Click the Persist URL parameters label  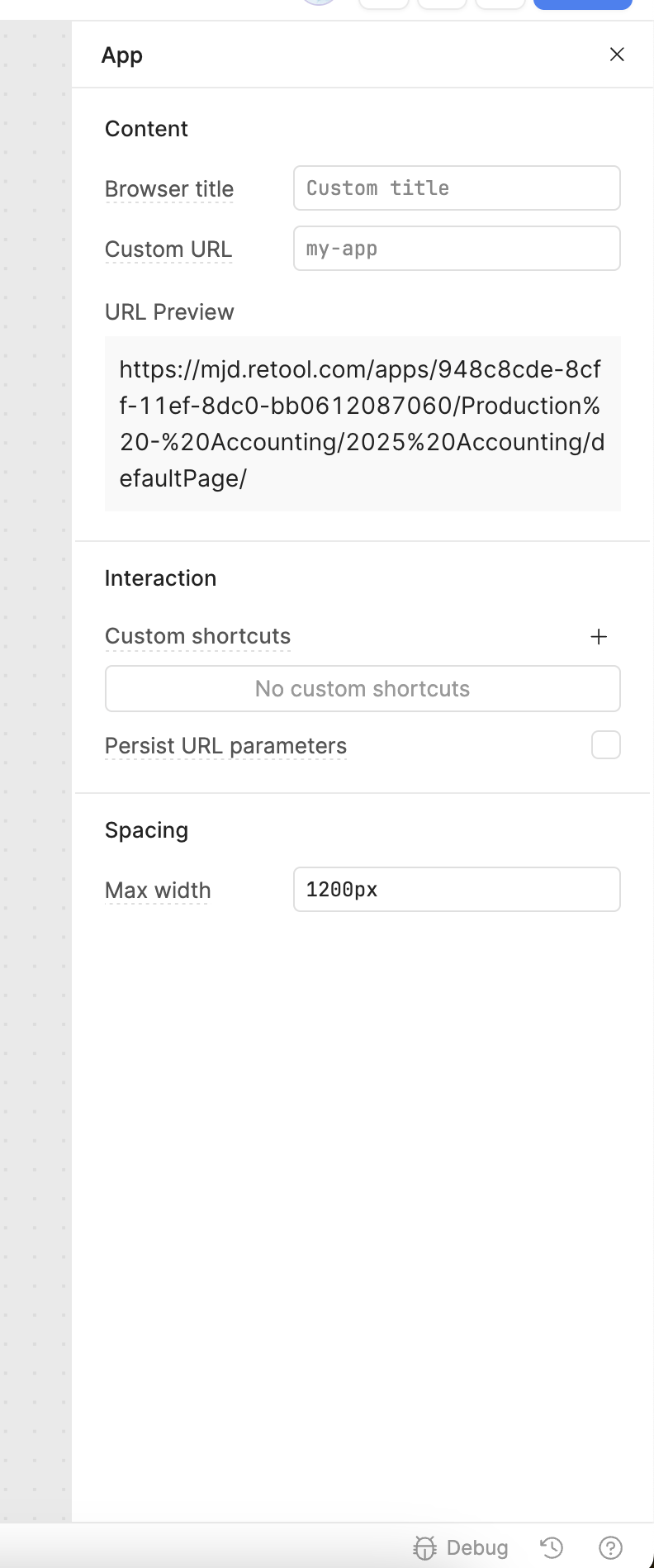tap(225, 746)
